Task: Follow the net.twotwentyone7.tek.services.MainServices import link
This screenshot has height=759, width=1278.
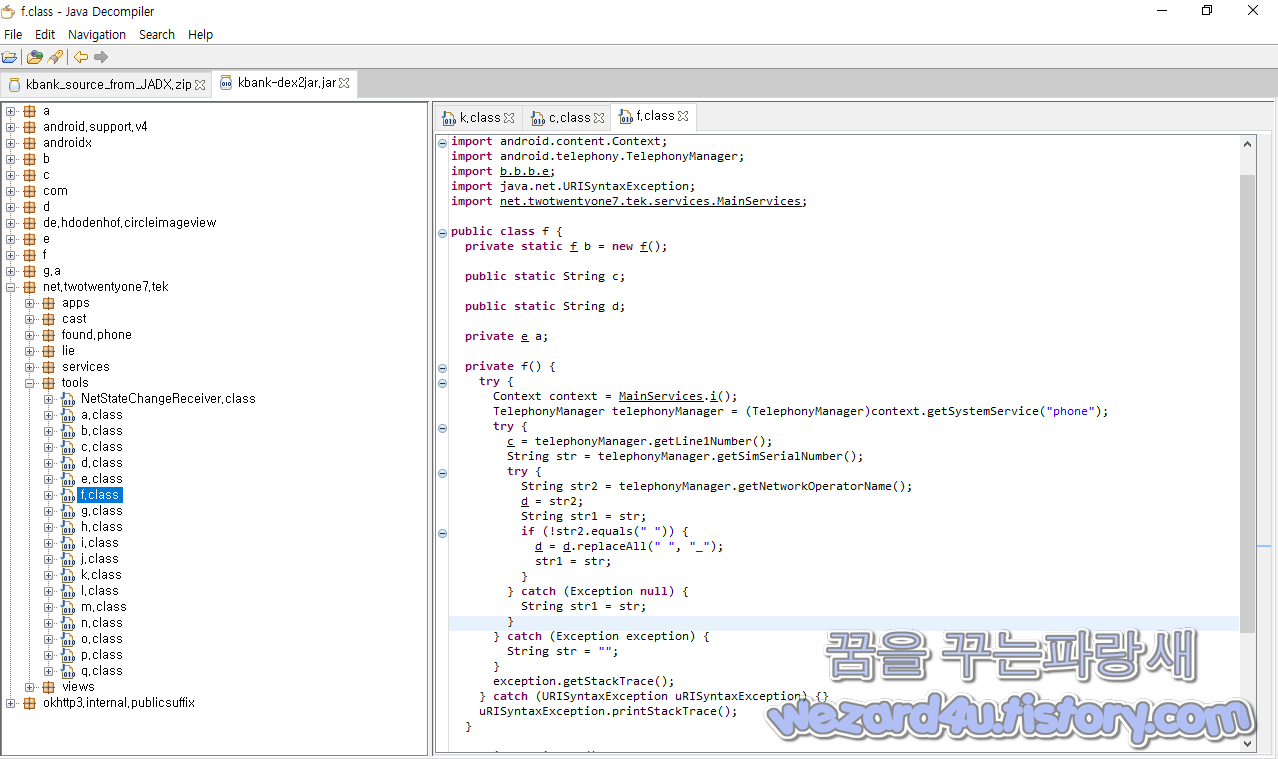Action: coord(651,201)
